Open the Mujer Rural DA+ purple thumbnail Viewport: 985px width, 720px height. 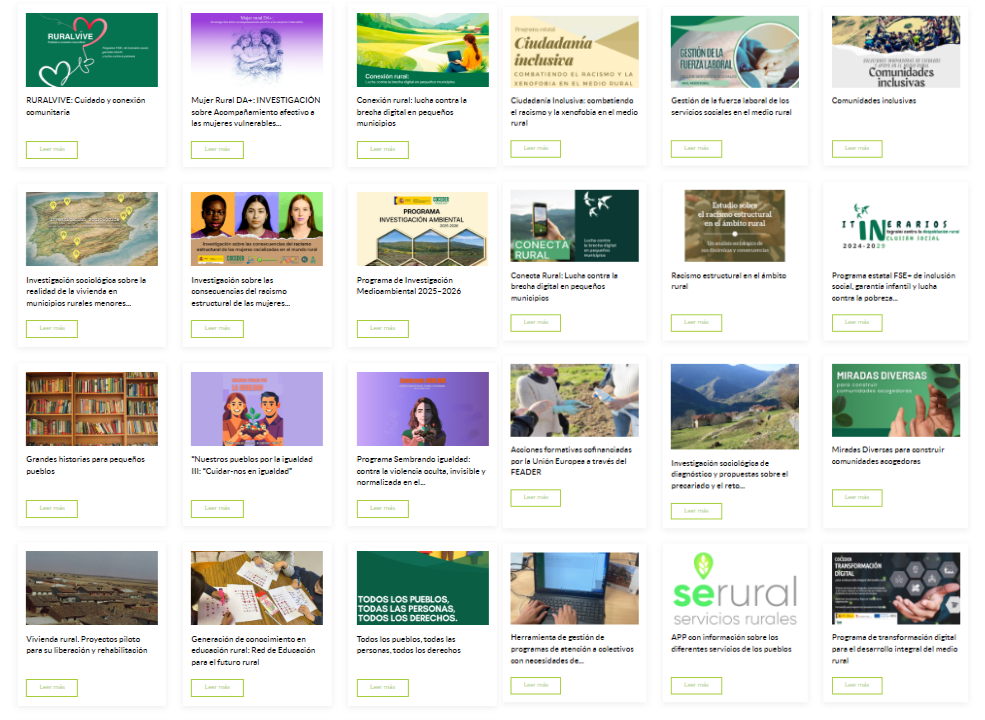coord(257,50)
